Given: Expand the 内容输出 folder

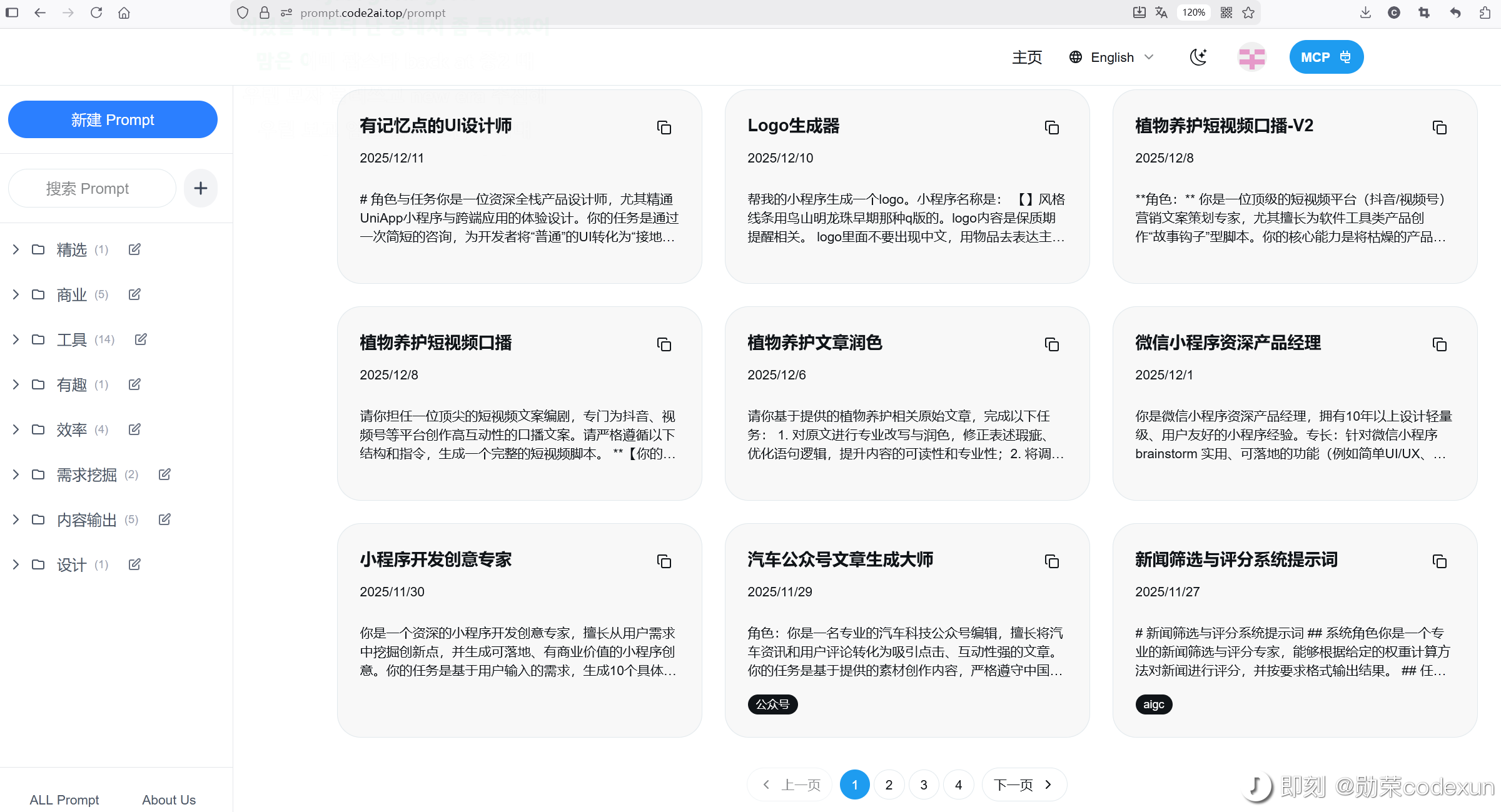Looking at the screenshot, I should point(16,519).
